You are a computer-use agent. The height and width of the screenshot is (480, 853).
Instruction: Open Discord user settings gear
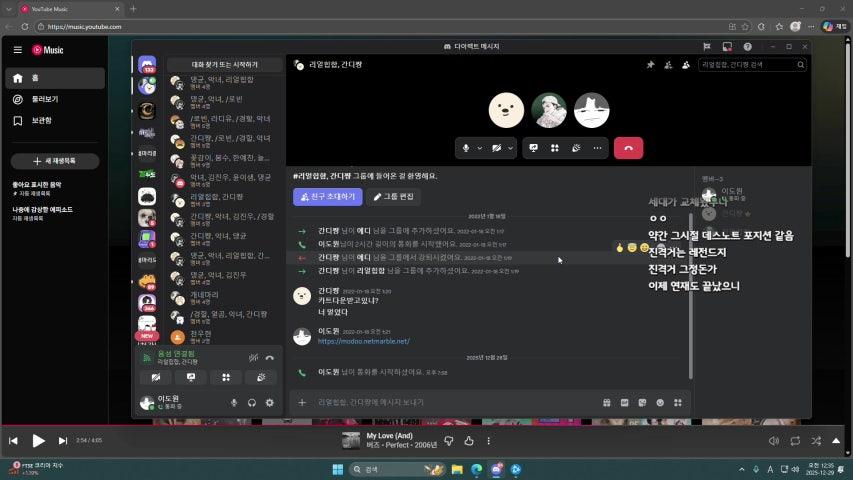270,403
